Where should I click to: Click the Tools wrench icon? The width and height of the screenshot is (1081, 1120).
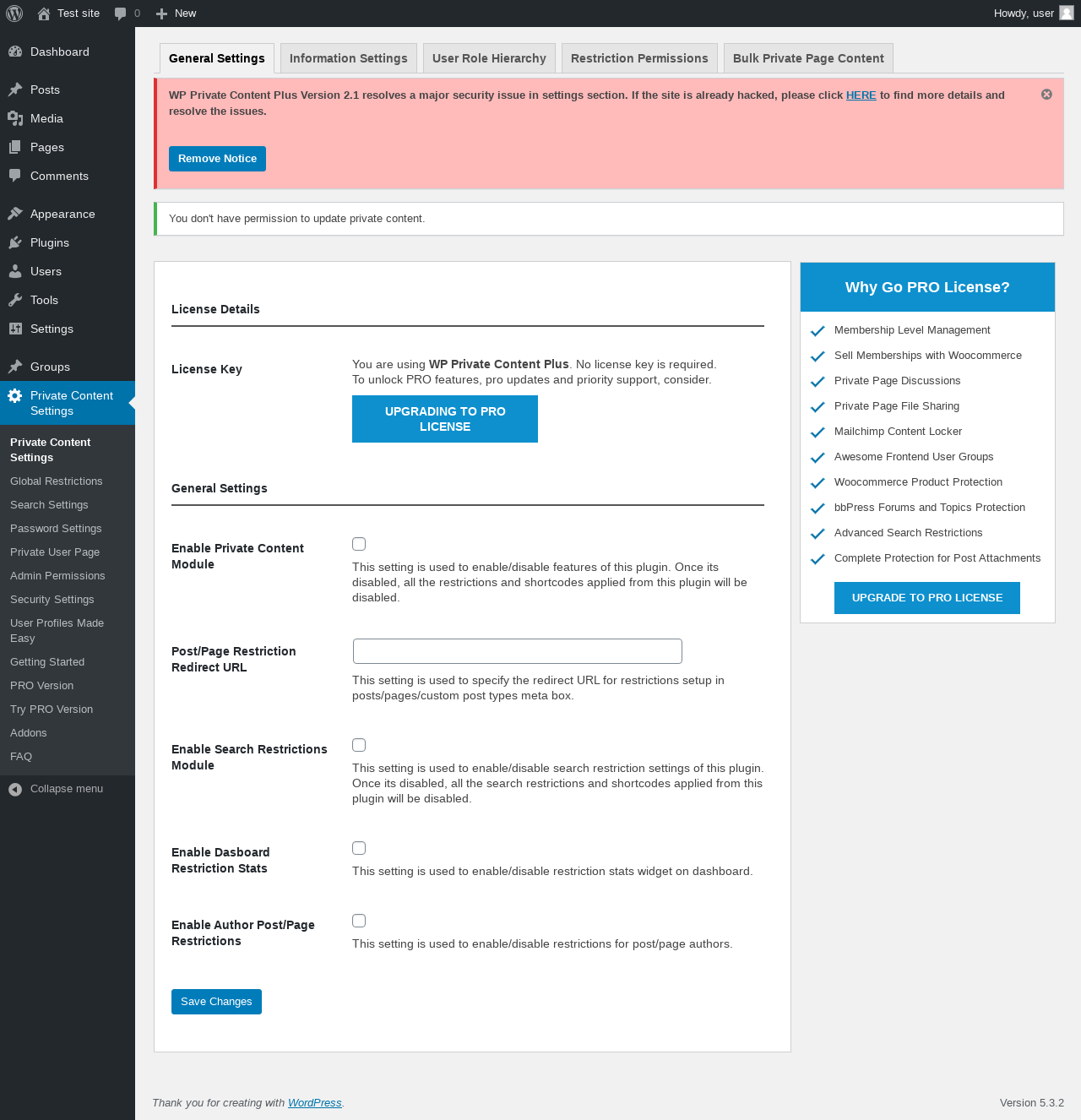pos(15,300)
